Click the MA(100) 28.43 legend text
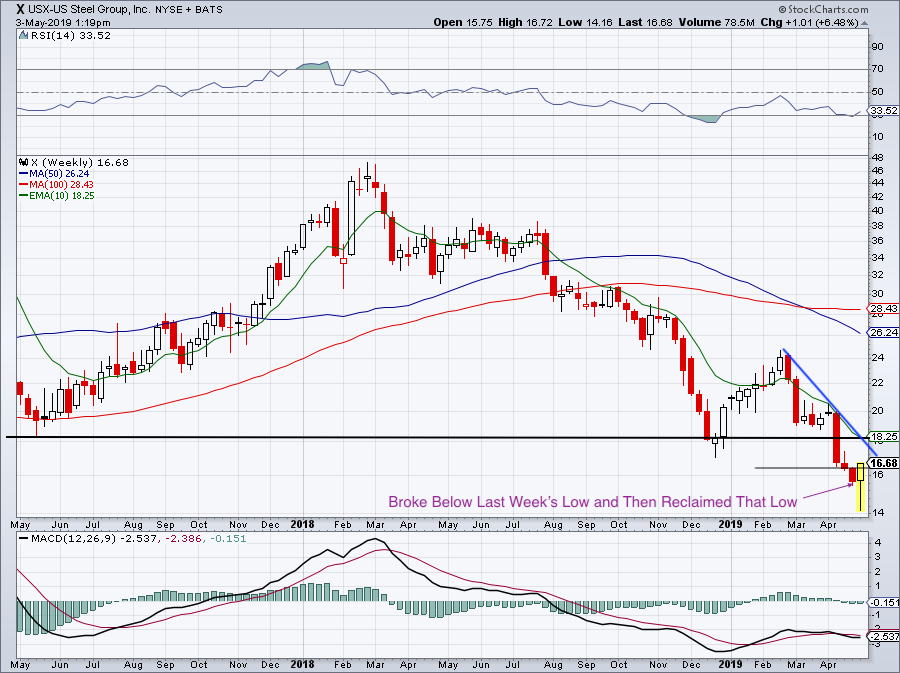This screenshot has width=900, height=673. [61, 185]
